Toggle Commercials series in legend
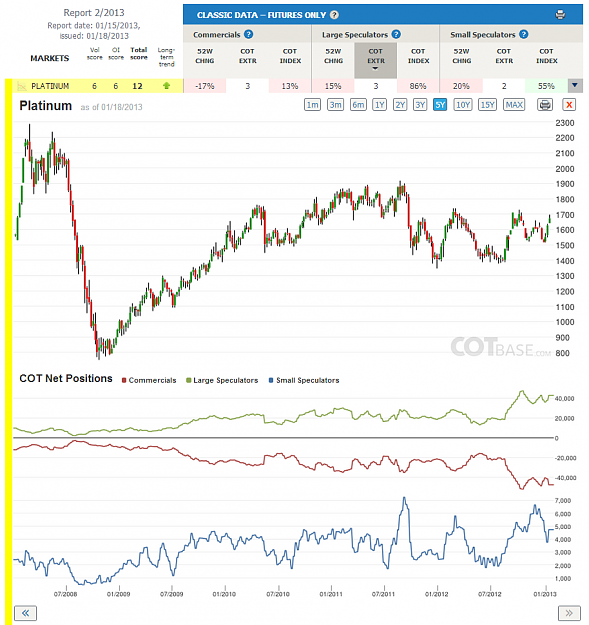Viewport: 589px width, 625px height. click(x=149, y=380)
